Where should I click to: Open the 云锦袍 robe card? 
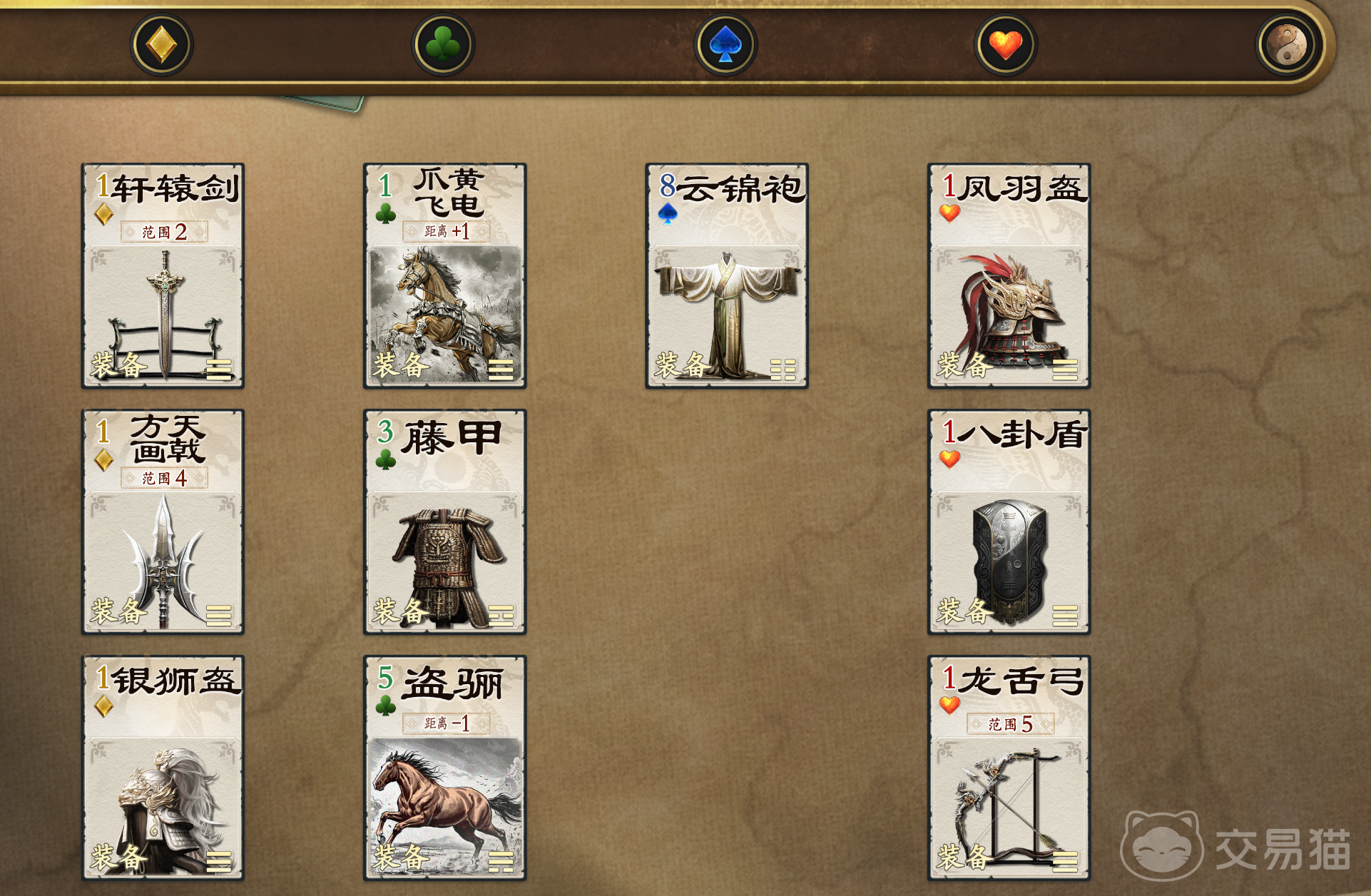coord(727,275)
